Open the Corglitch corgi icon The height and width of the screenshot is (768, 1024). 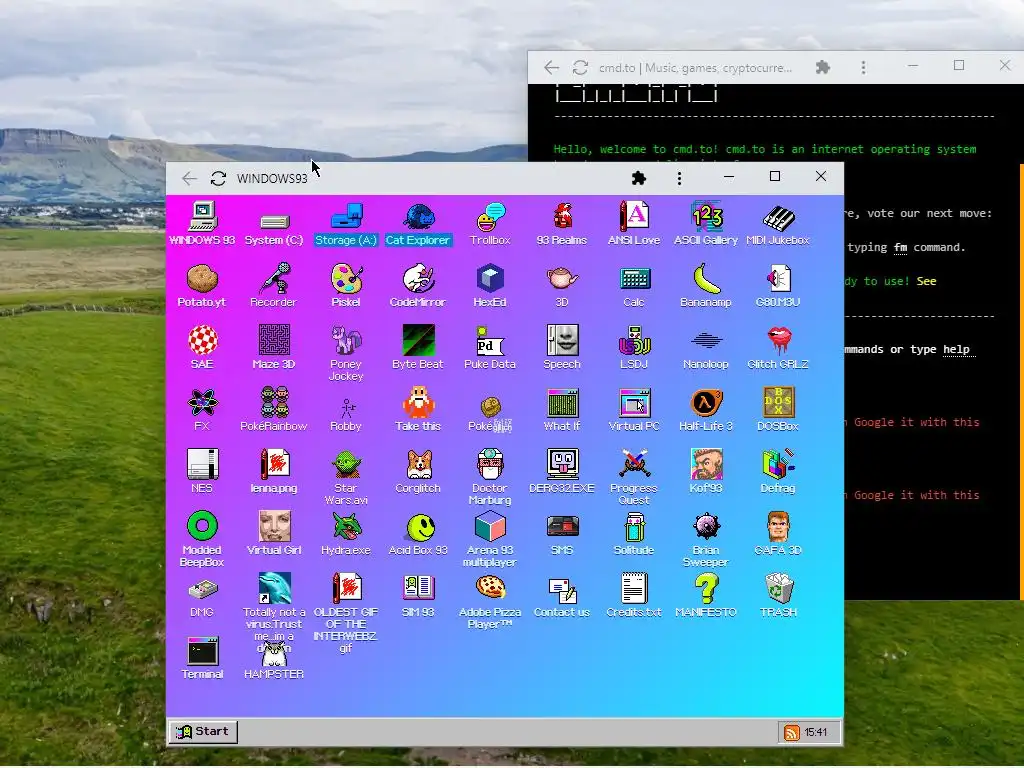click(x=418, y=465)
